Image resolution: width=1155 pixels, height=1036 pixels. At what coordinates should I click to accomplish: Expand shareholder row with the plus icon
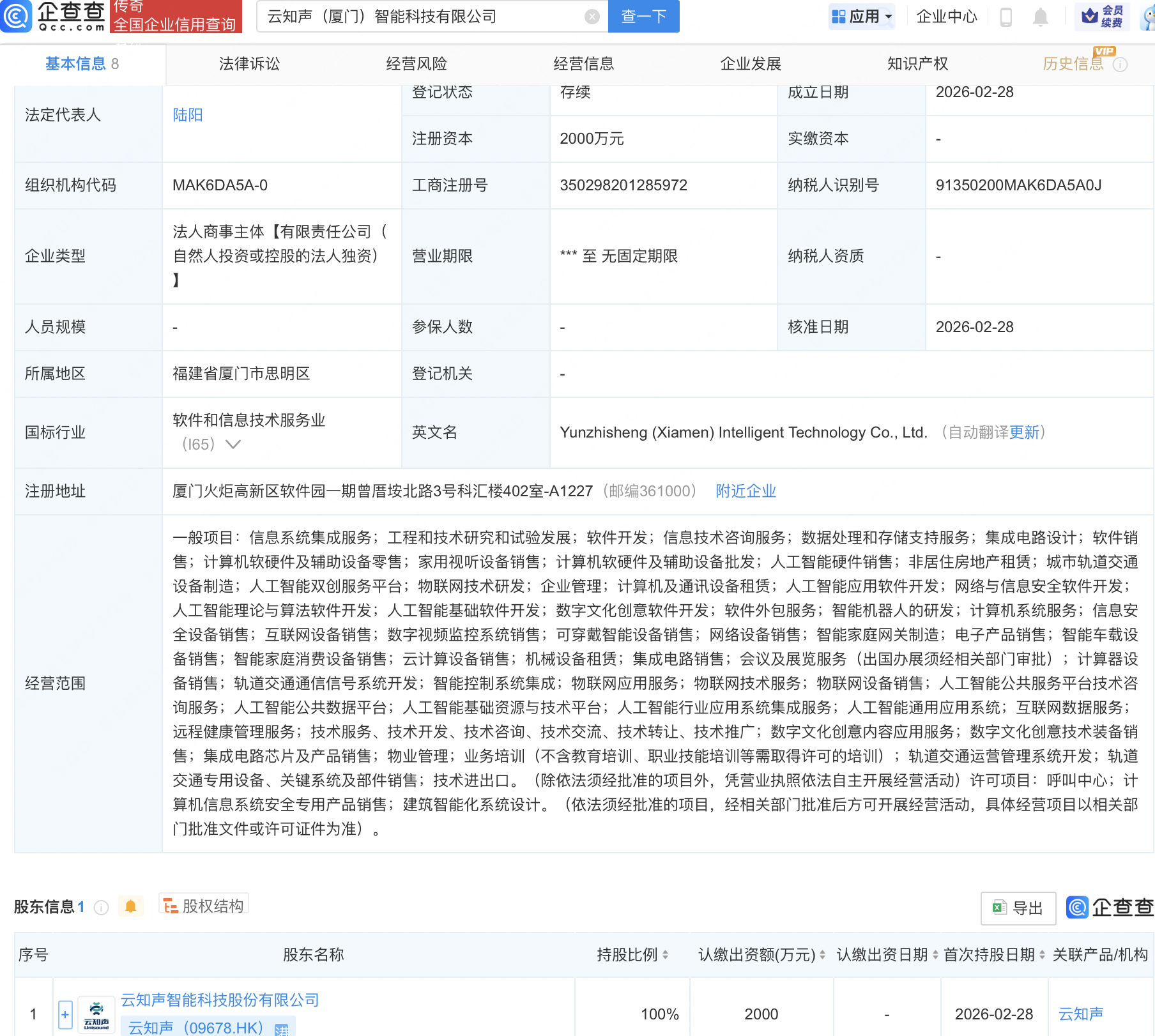(65, 1014)
